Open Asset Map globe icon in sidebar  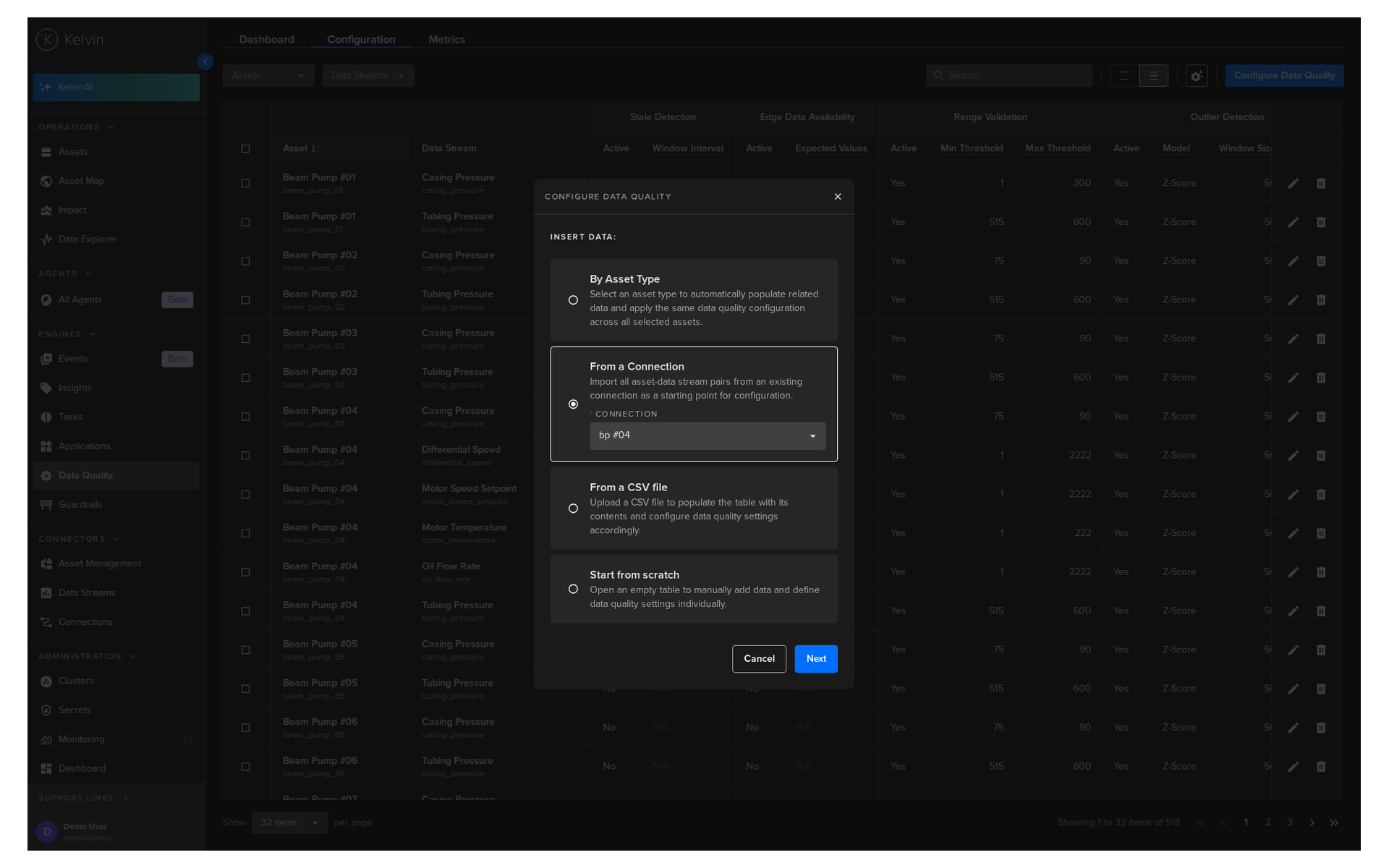(46, 181)
